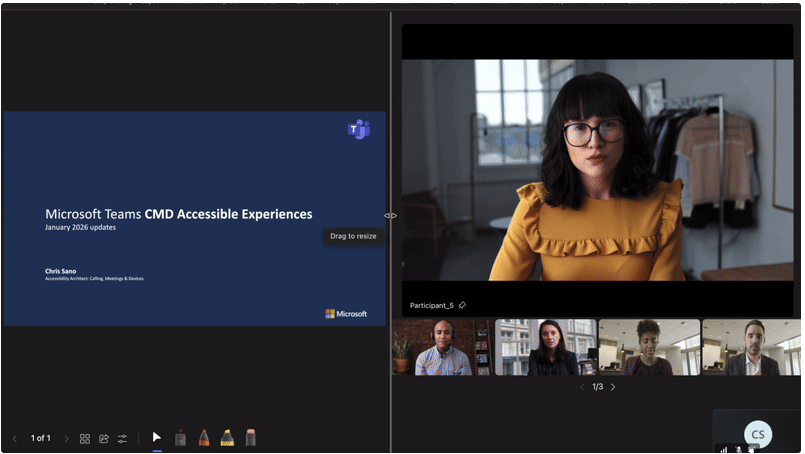This screenshot has height=454, width=805.
Task: Click the CS self-view avatar
Action: click(x=758, y=433)
